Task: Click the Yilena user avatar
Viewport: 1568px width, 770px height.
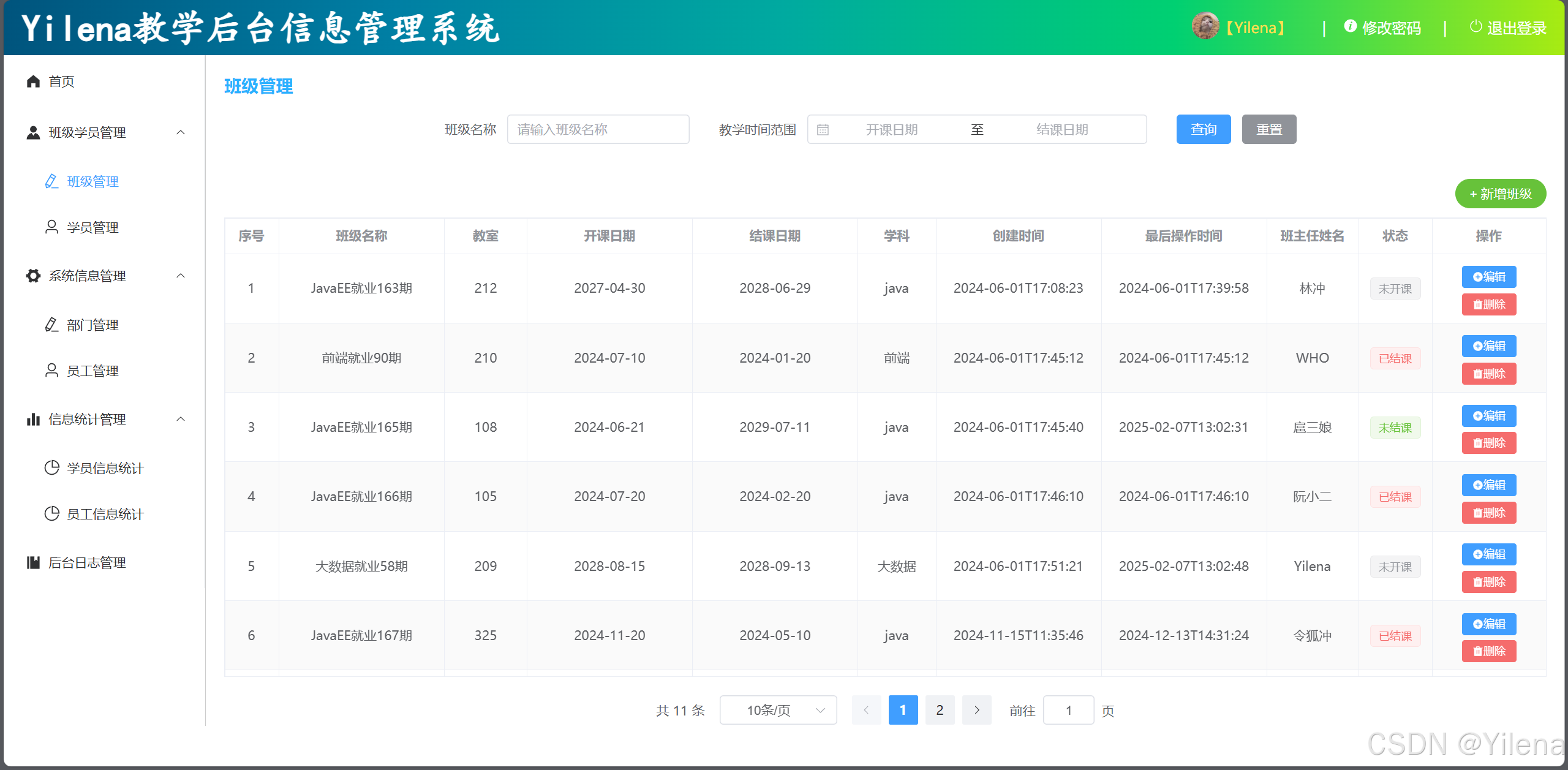Action: [x=1205, y=27]
